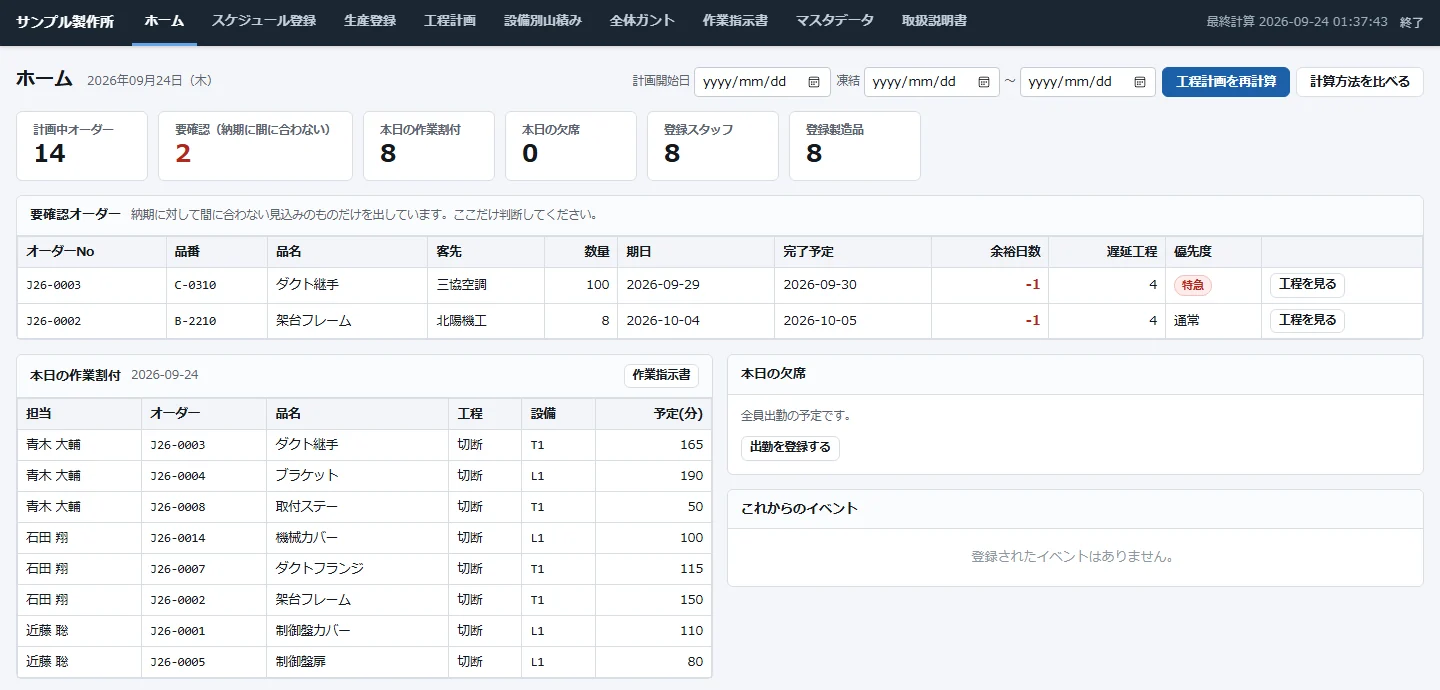Click 終了 link in top bar

[1411, 22]
